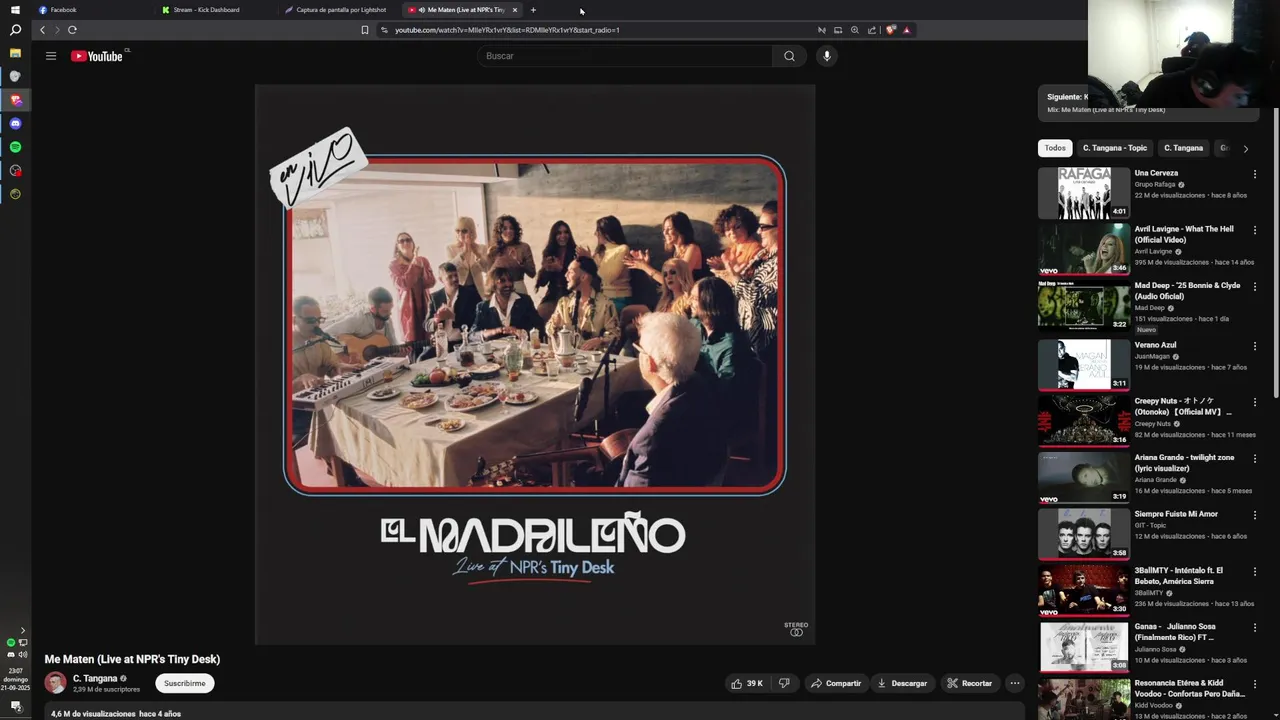Dislike the video with thumbs down

coord(784,683)
